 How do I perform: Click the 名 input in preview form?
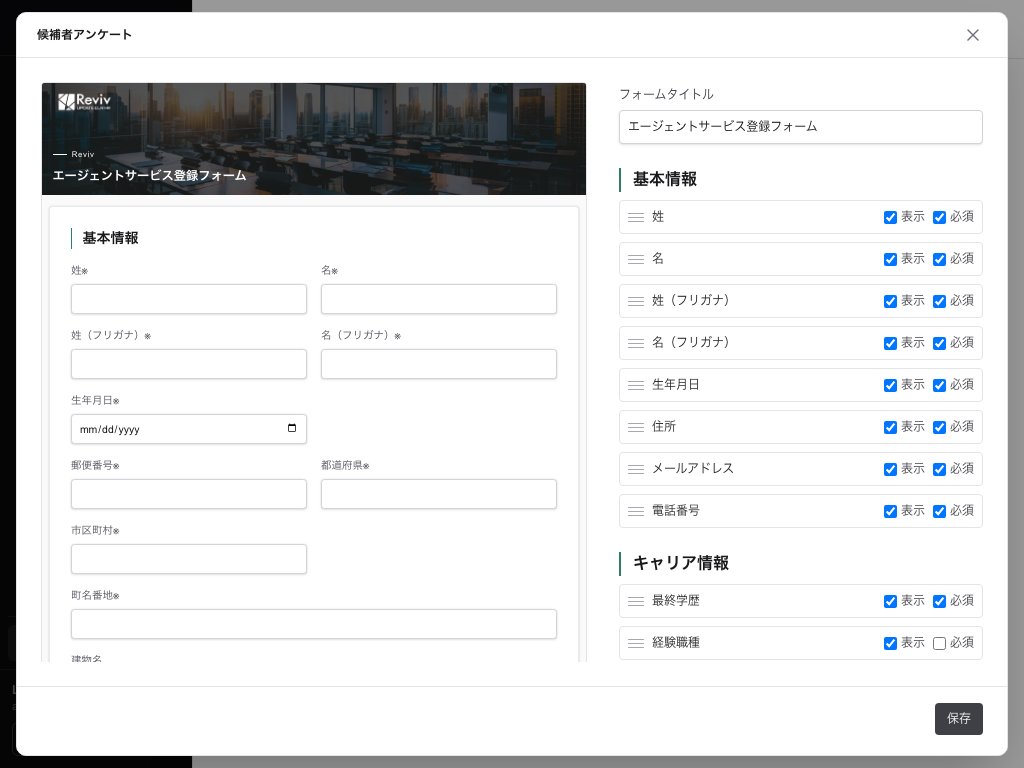[x=439, y=299]
